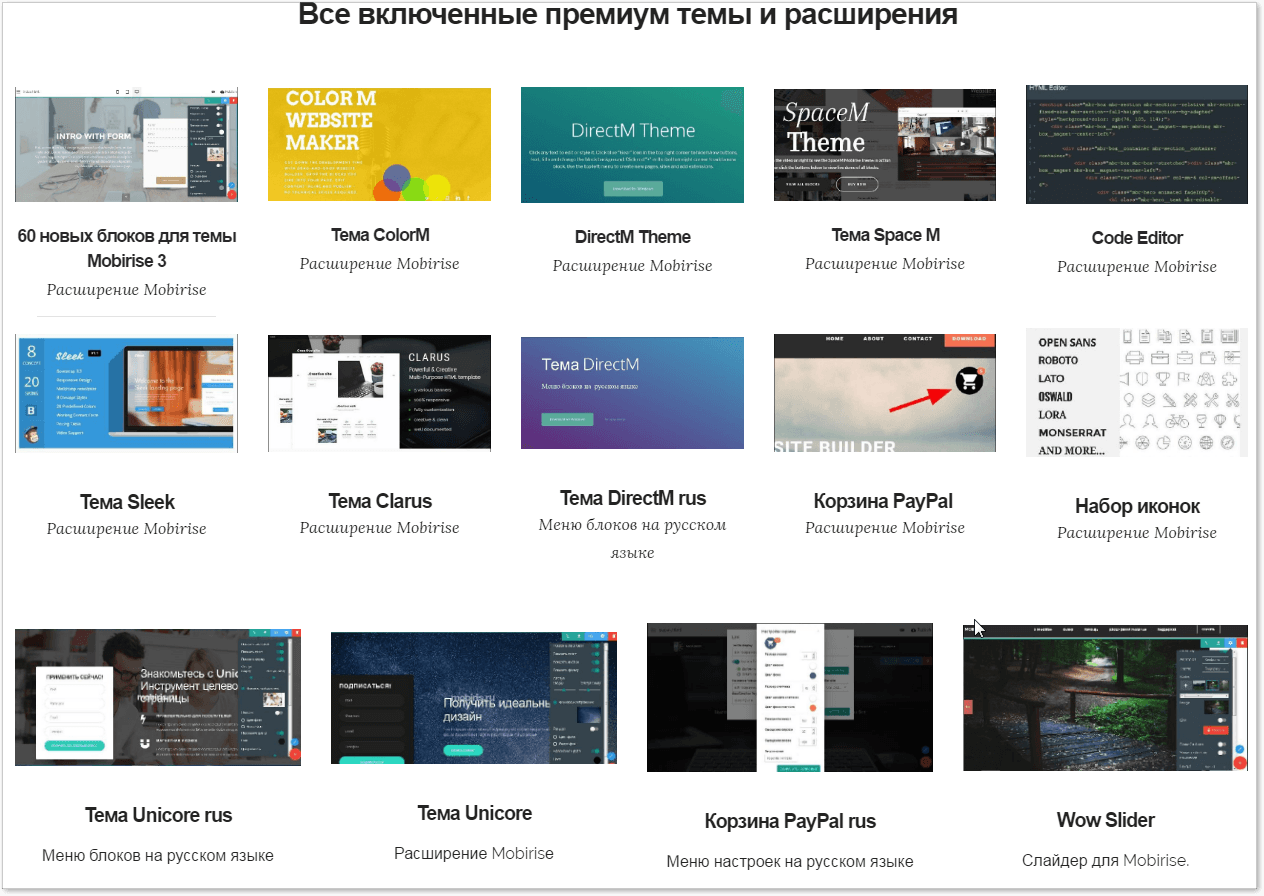Click the Набор иконок title
Screen dimensions: 1264x896
[x=1137, y=507]
